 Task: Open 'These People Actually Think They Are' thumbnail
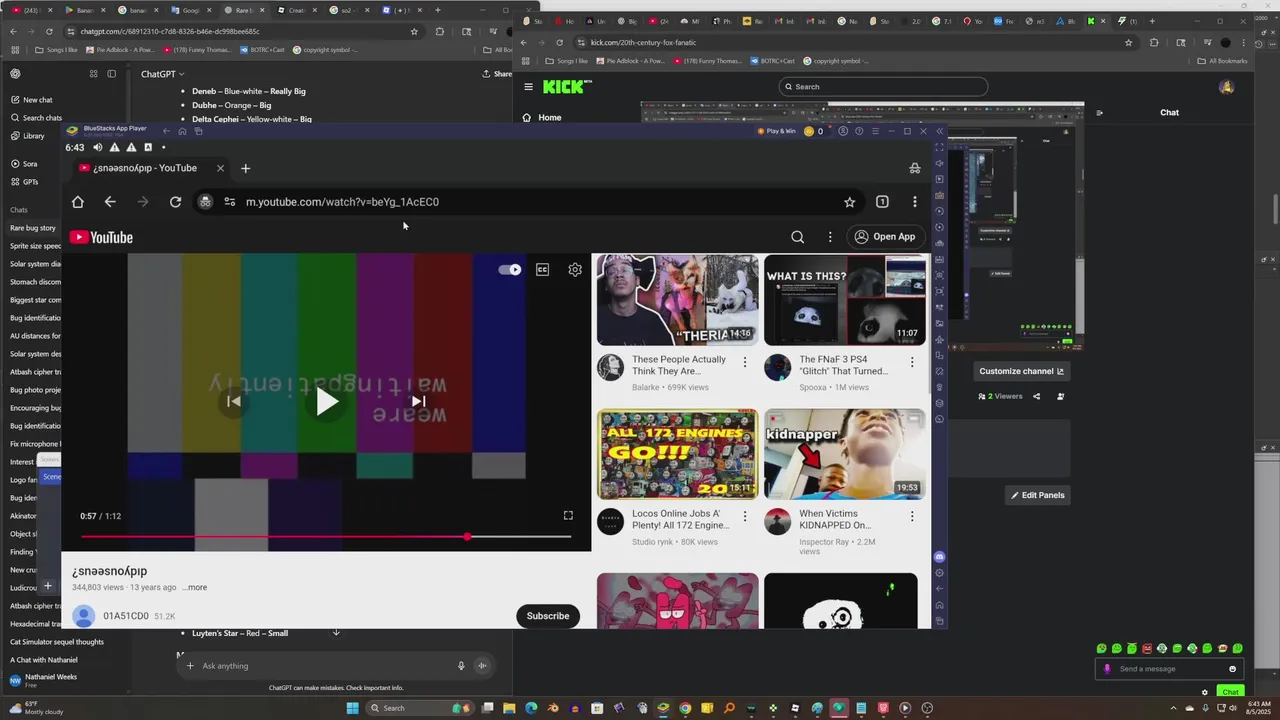(x=677, y=300)
